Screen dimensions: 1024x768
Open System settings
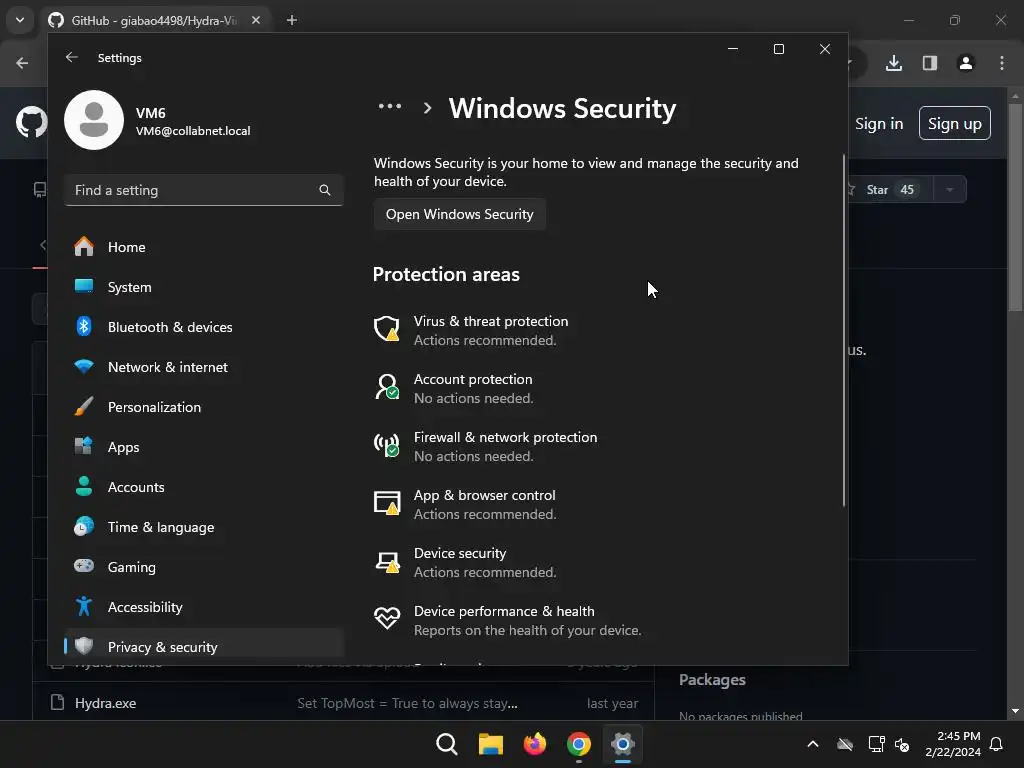[x=204, y=287]
